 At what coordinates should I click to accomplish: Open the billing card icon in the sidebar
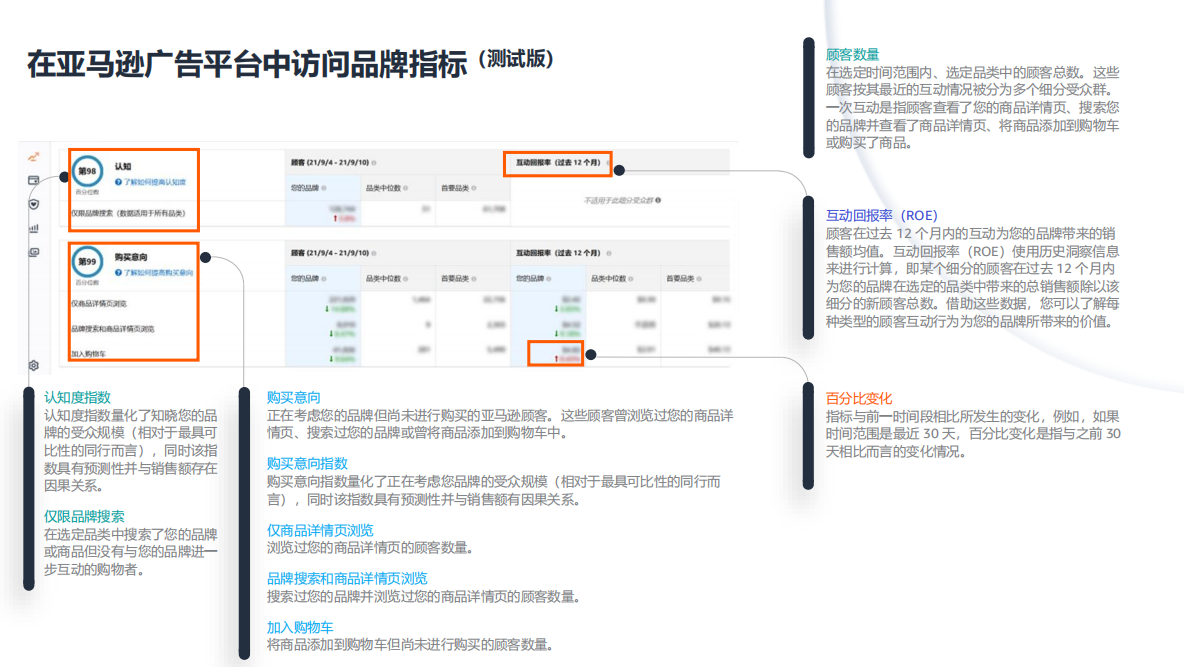click(x=33, y=180)
